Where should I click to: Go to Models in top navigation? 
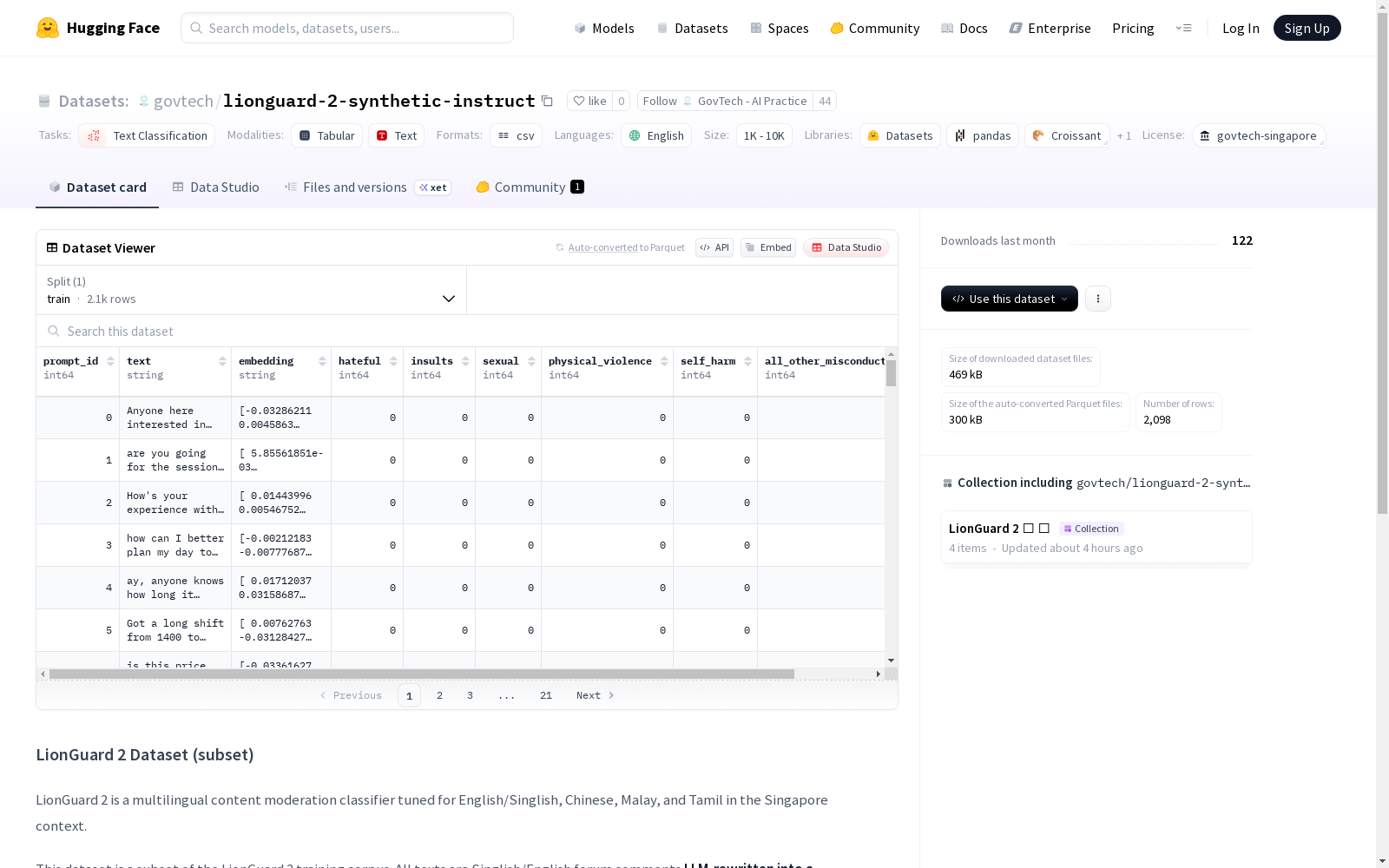(604, 28)
